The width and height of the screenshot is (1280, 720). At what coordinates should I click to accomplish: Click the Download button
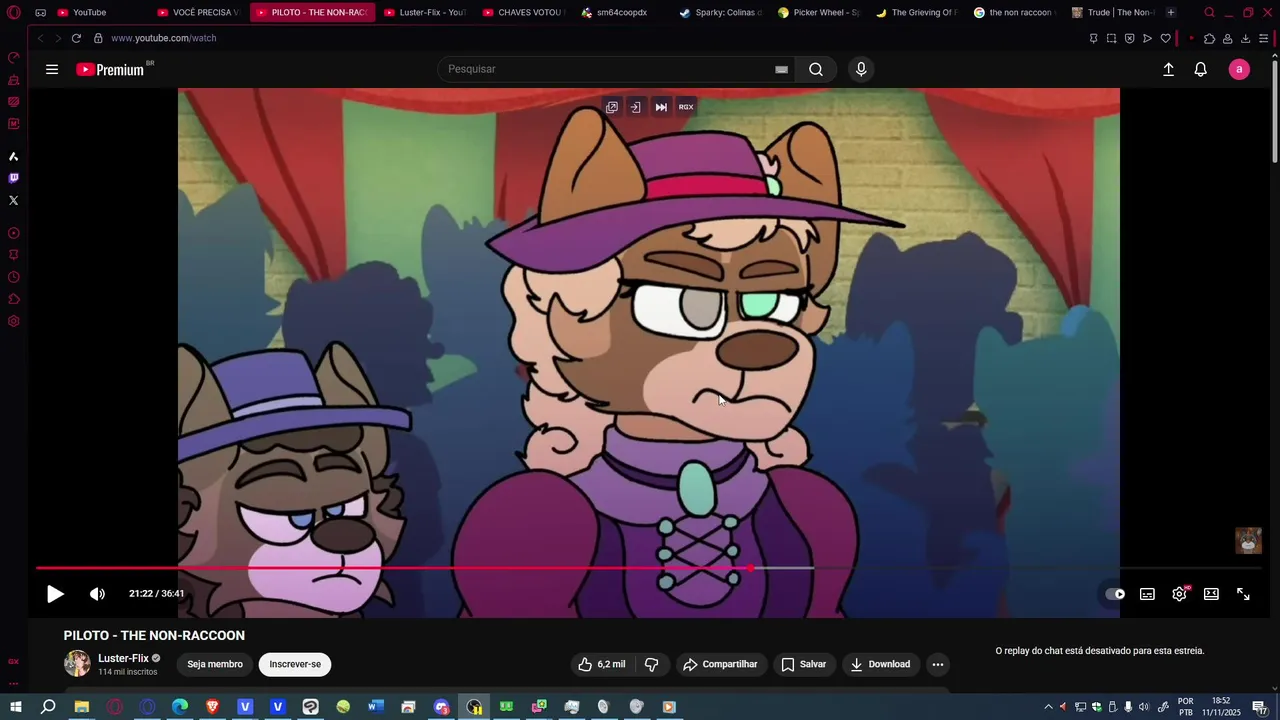pyautogui.click(x=880, y=664)
